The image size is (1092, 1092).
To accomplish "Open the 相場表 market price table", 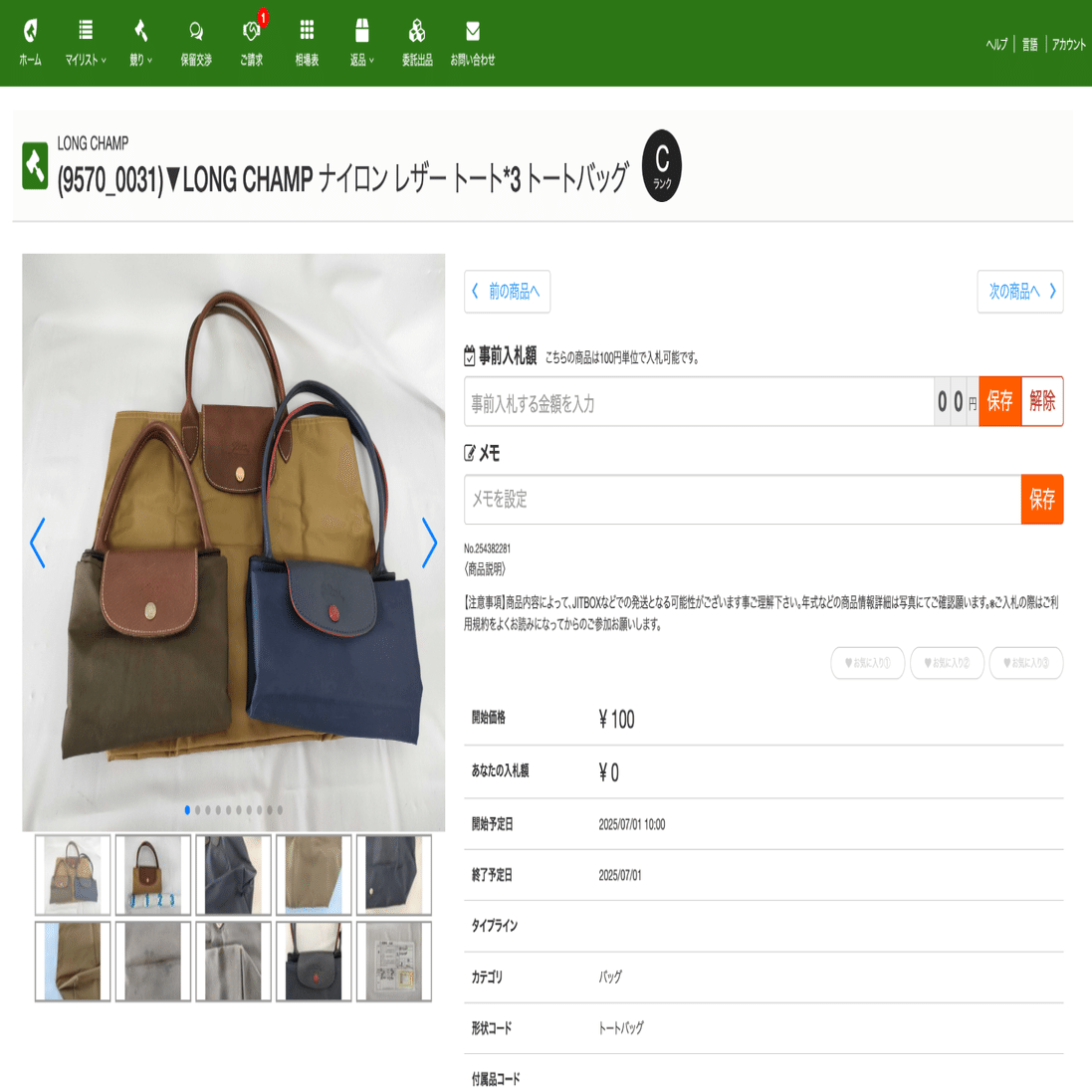I will pyautogui.click(x=307, y=43).
